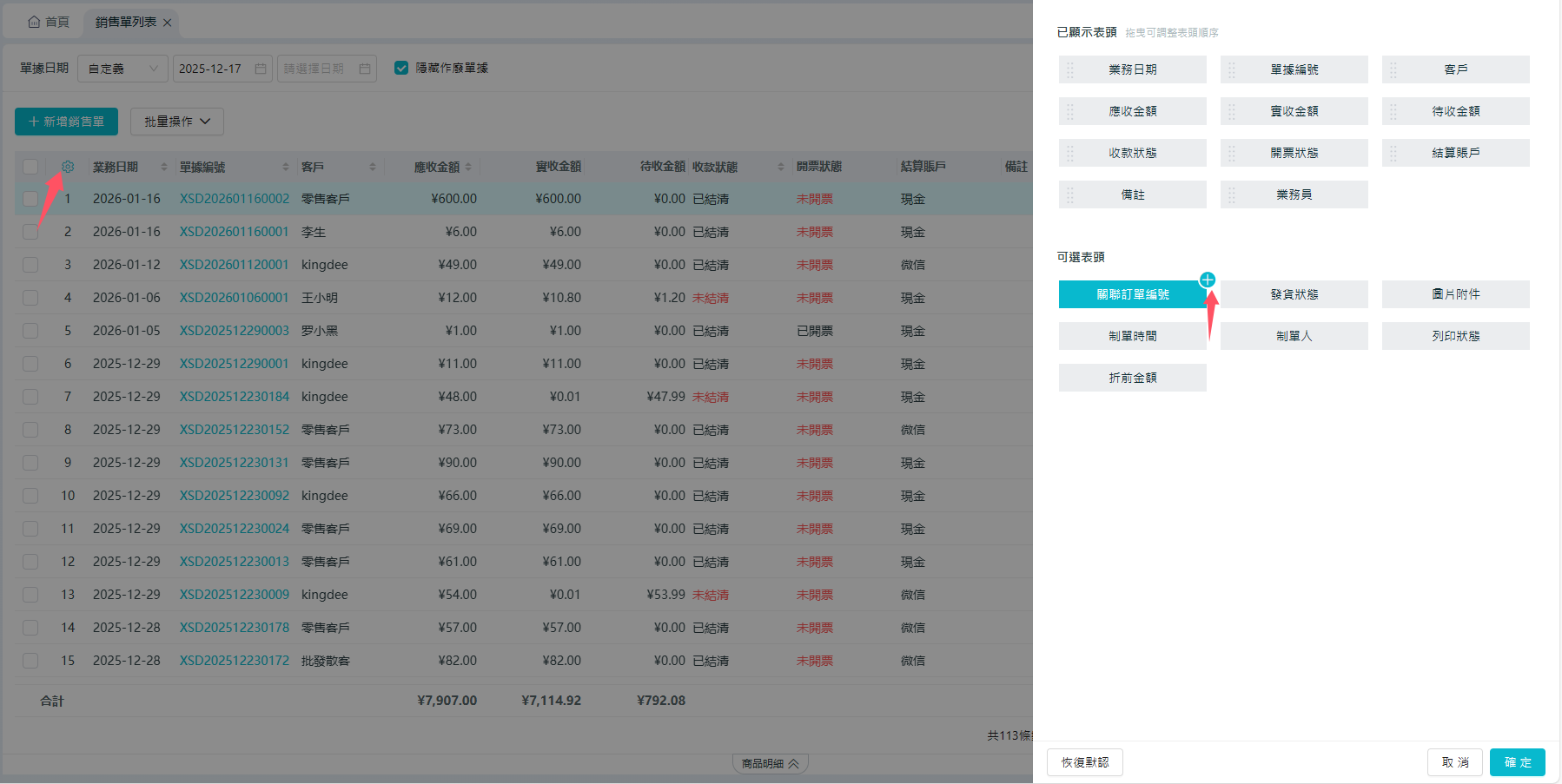The height and width of the screenshot is (784, 1562).
Task: Close the 銷售單列表 tab
Action: [x=168, y=23]
